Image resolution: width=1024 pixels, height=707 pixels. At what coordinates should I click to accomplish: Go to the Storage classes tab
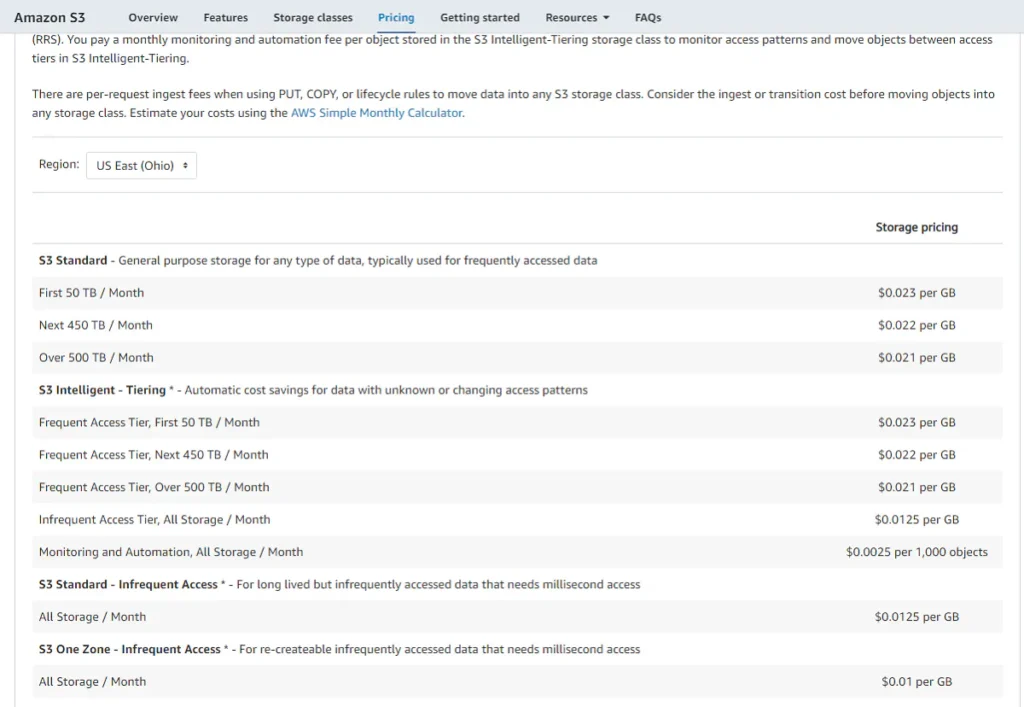click(x=313, y=18)
